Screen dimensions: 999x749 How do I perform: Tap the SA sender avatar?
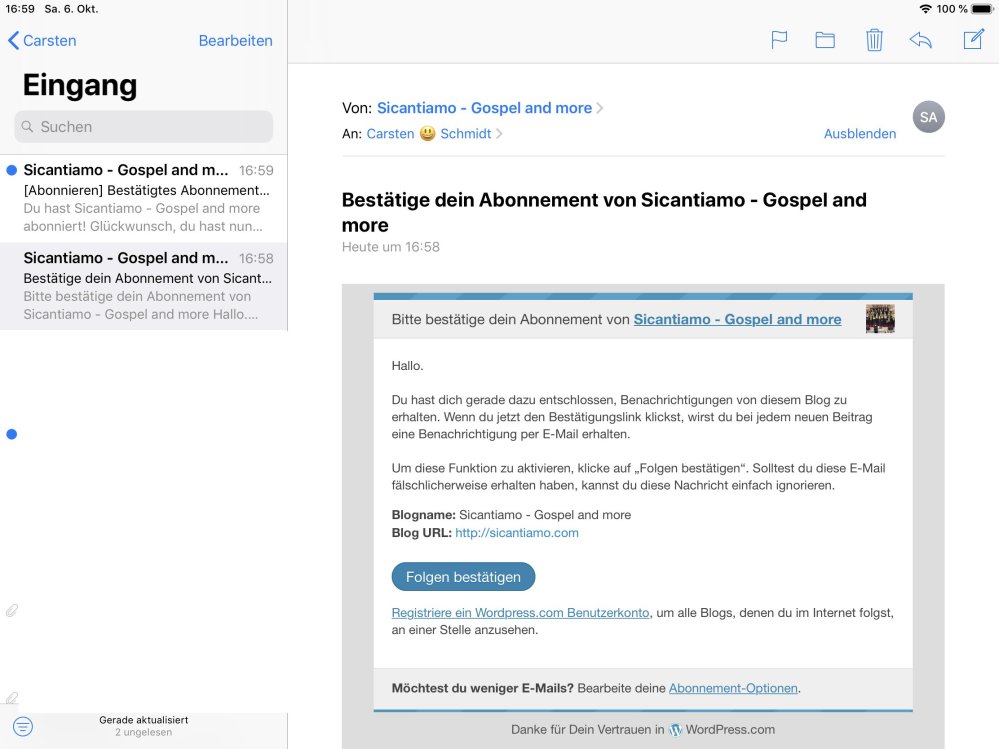[x=928, y=117]
